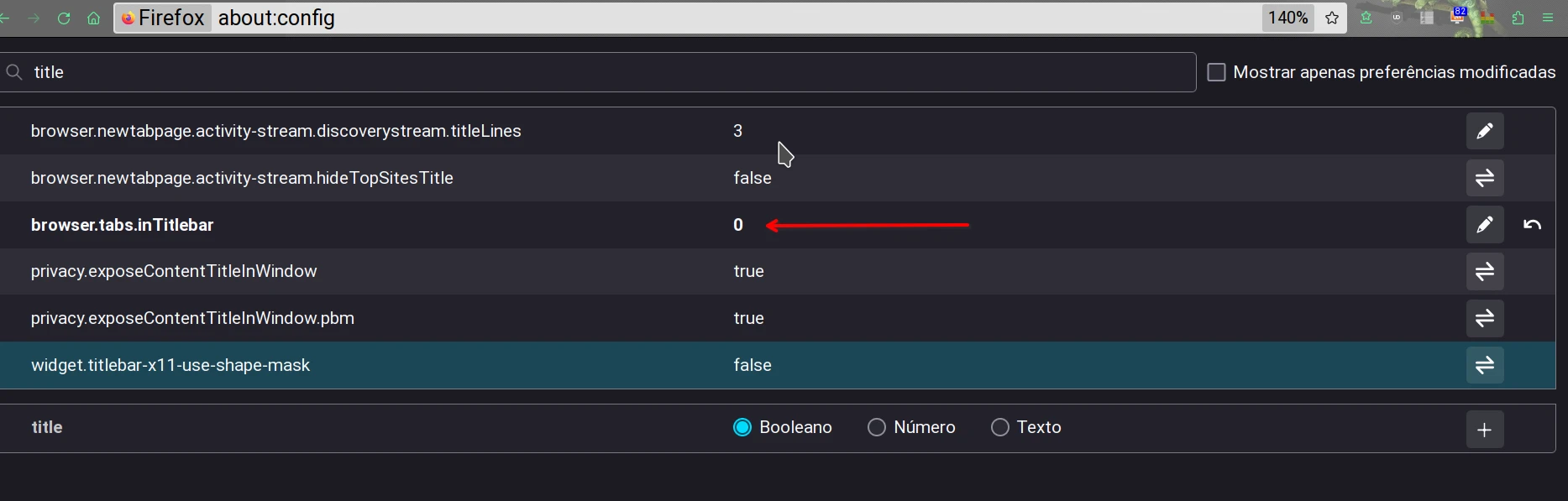Open the Firefox hamburger application menu

(1548, 18)
